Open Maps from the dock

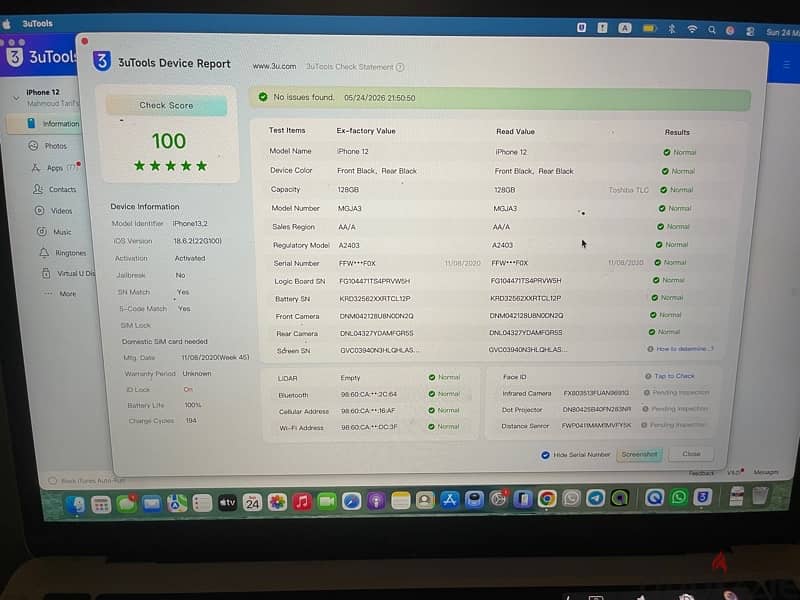pos(177,504)
